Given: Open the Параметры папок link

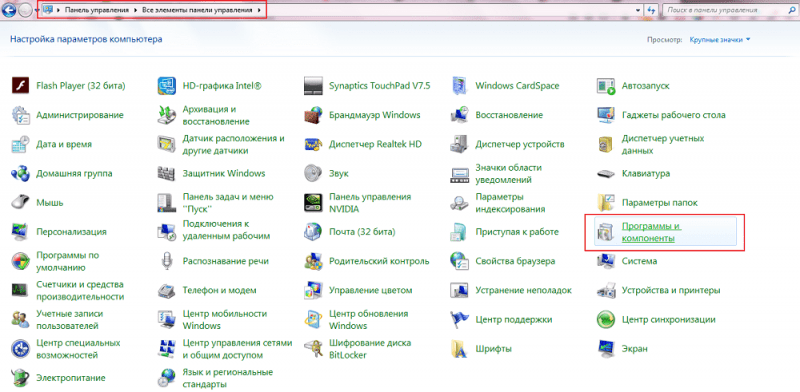Looking at the screenshot, I should pos(659,203).
